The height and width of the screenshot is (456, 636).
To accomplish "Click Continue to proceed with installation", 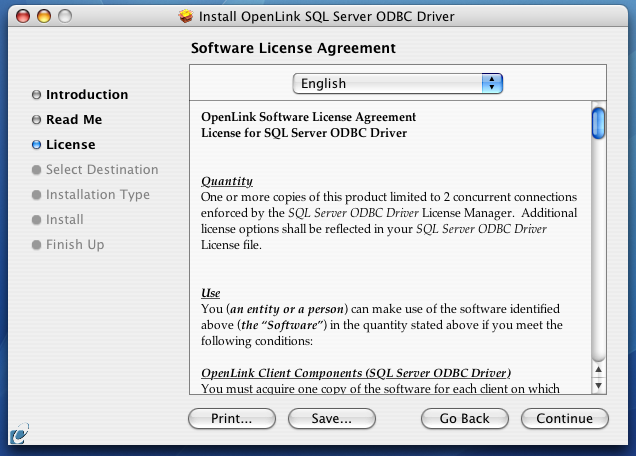I will [x=565, y=418].
